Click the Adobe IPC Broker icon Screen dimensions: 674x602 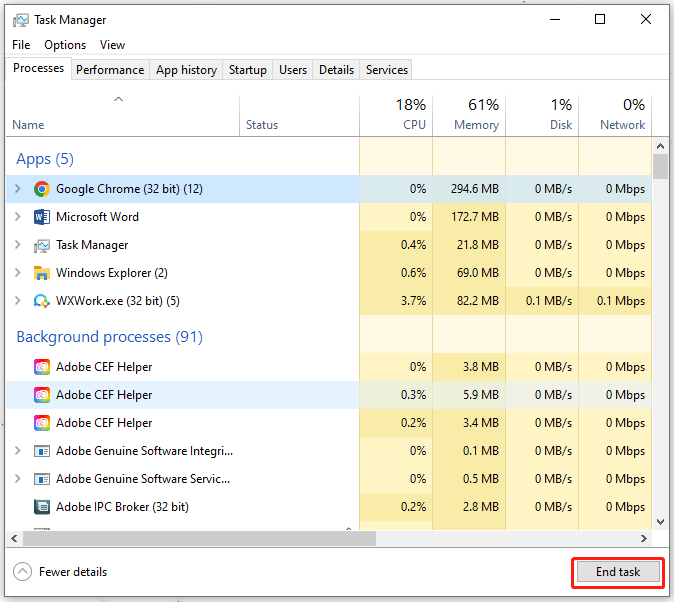41,507
